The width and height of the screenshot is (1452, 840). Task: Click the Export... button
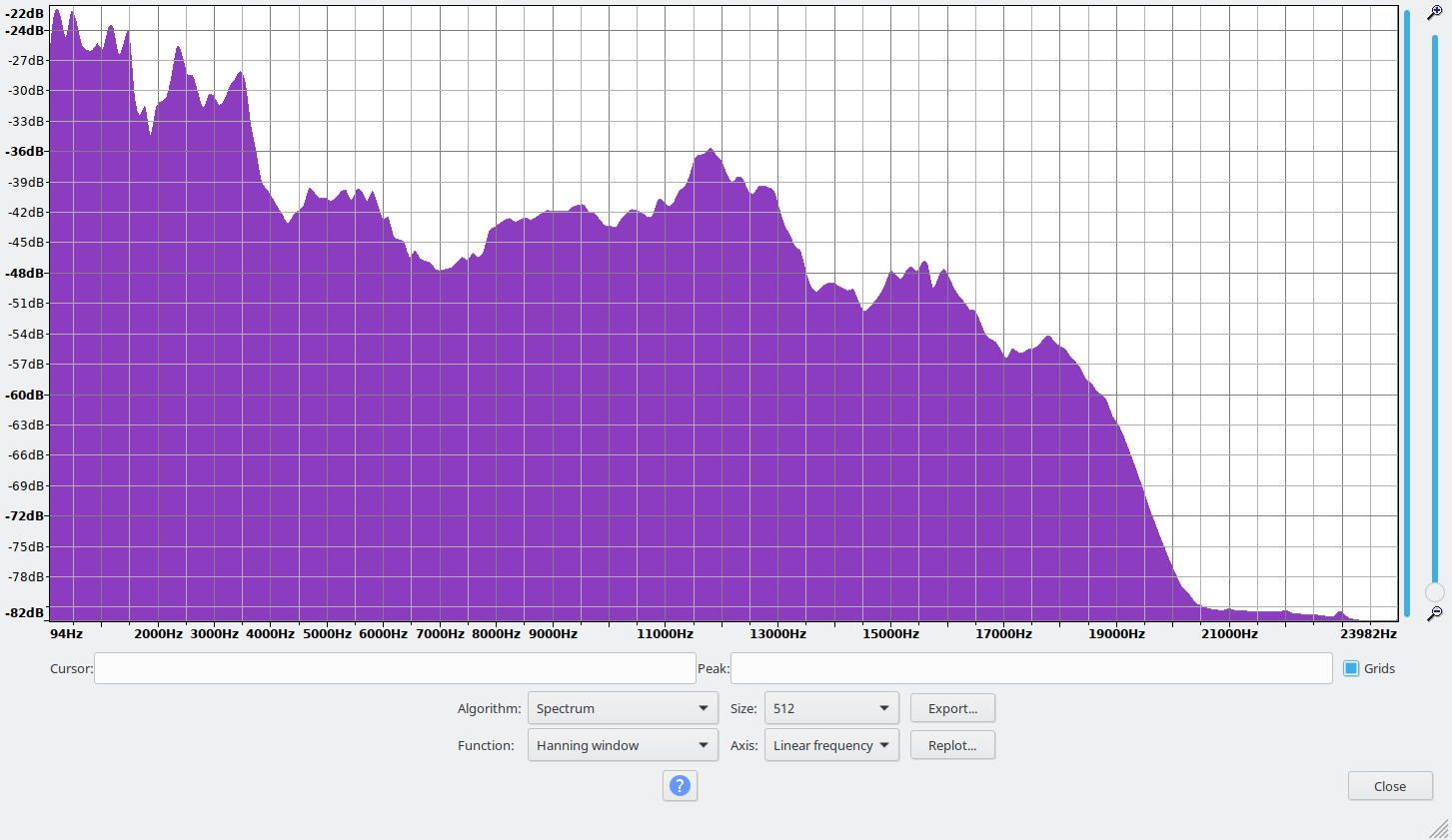click(x=952, y=708)
